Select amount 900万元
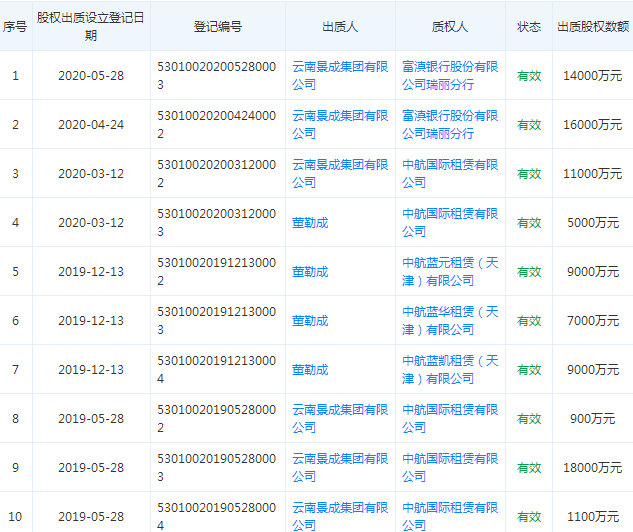This screenshot has width=633, height=532. [592, 419]
